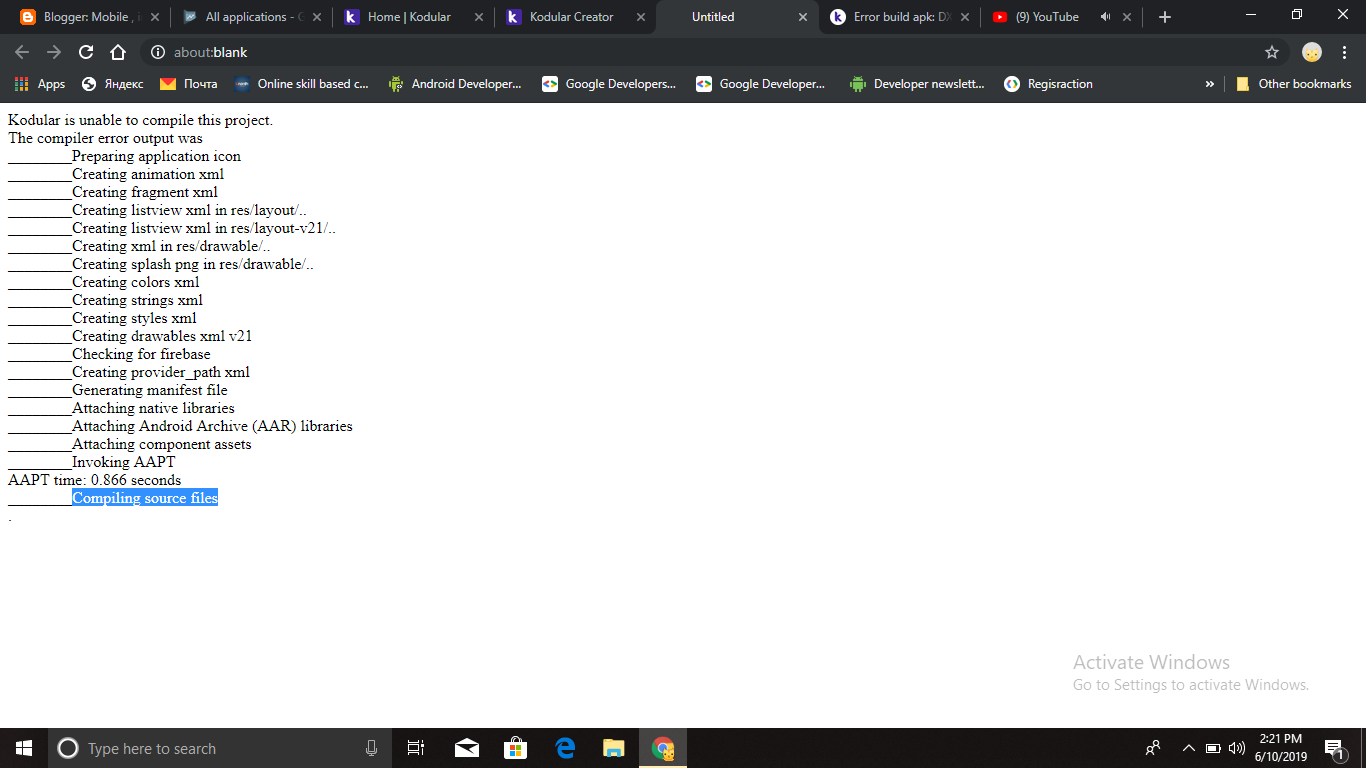
Task: Open a new browser tab
Action: (x=1164, y=17)
